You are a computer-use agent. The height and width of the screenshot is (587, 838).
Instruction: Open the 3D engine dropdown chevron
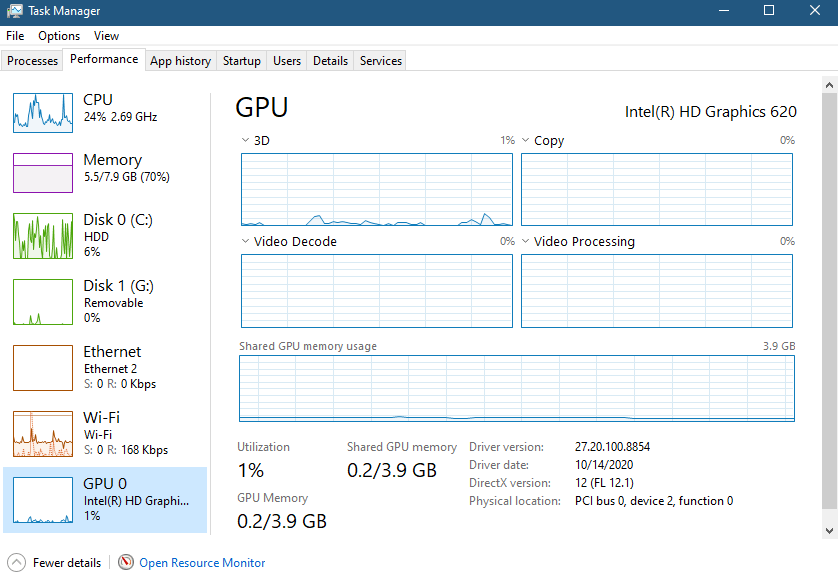pyautogui.click(x=245, y=140)
